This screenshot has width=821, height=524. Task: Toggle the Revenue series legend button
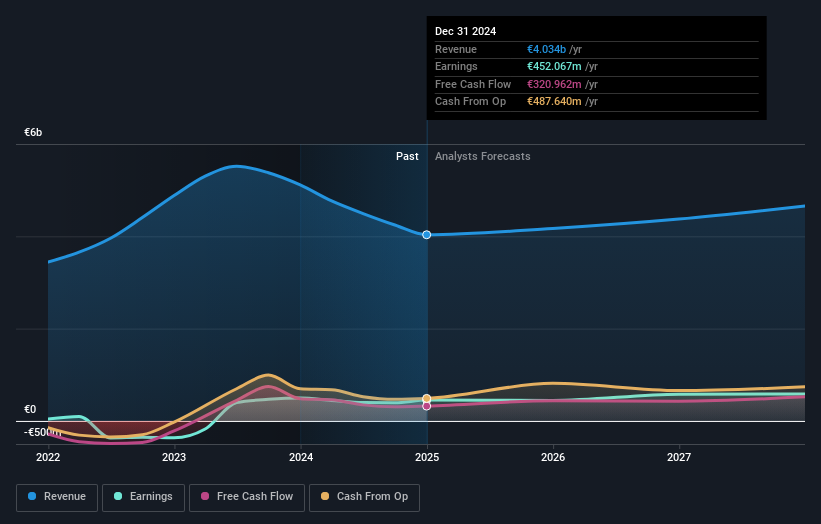click(x=57, y=497)
